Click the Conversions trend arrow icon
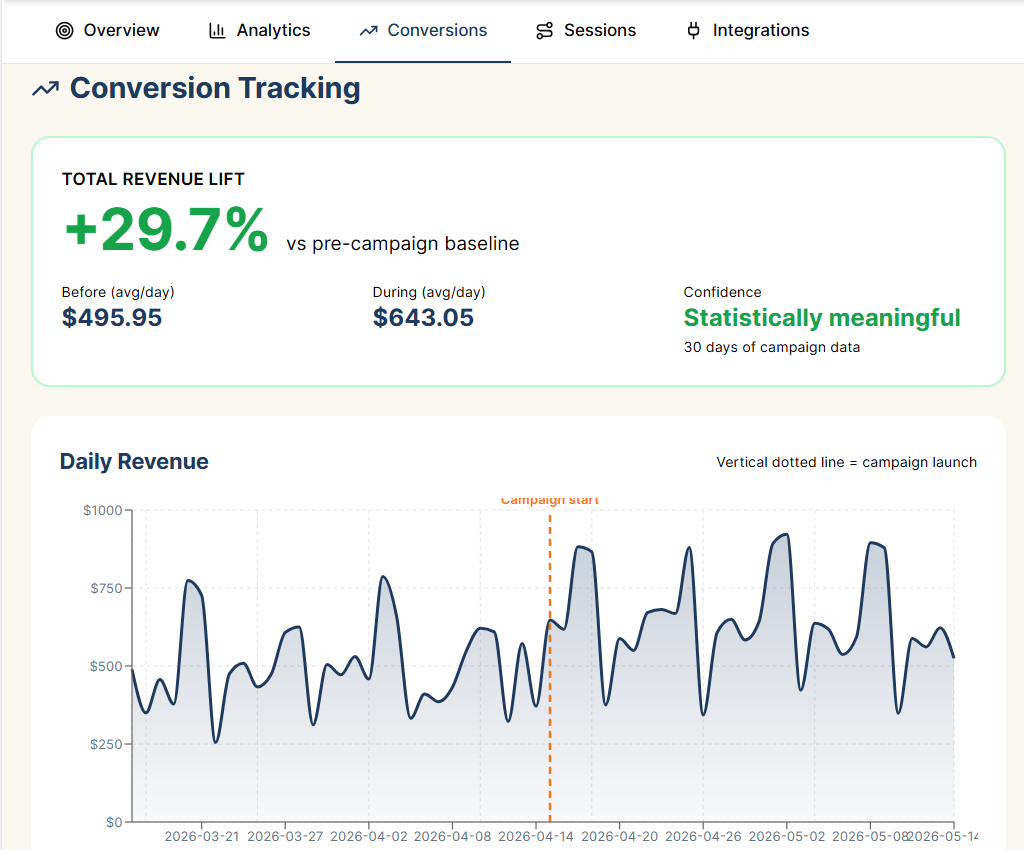1024x850 pixels. (x=368, y=31)
